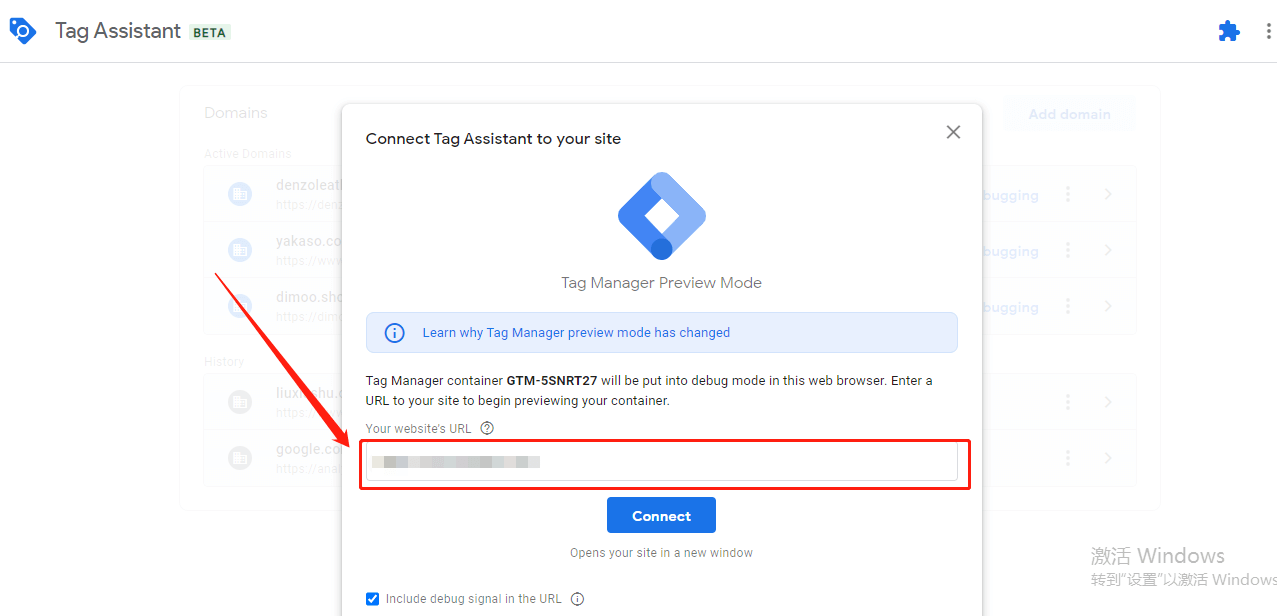The image size is (1277, 616).
Task: Click the 'yakaso.co' domain name text
Action: 309,241
